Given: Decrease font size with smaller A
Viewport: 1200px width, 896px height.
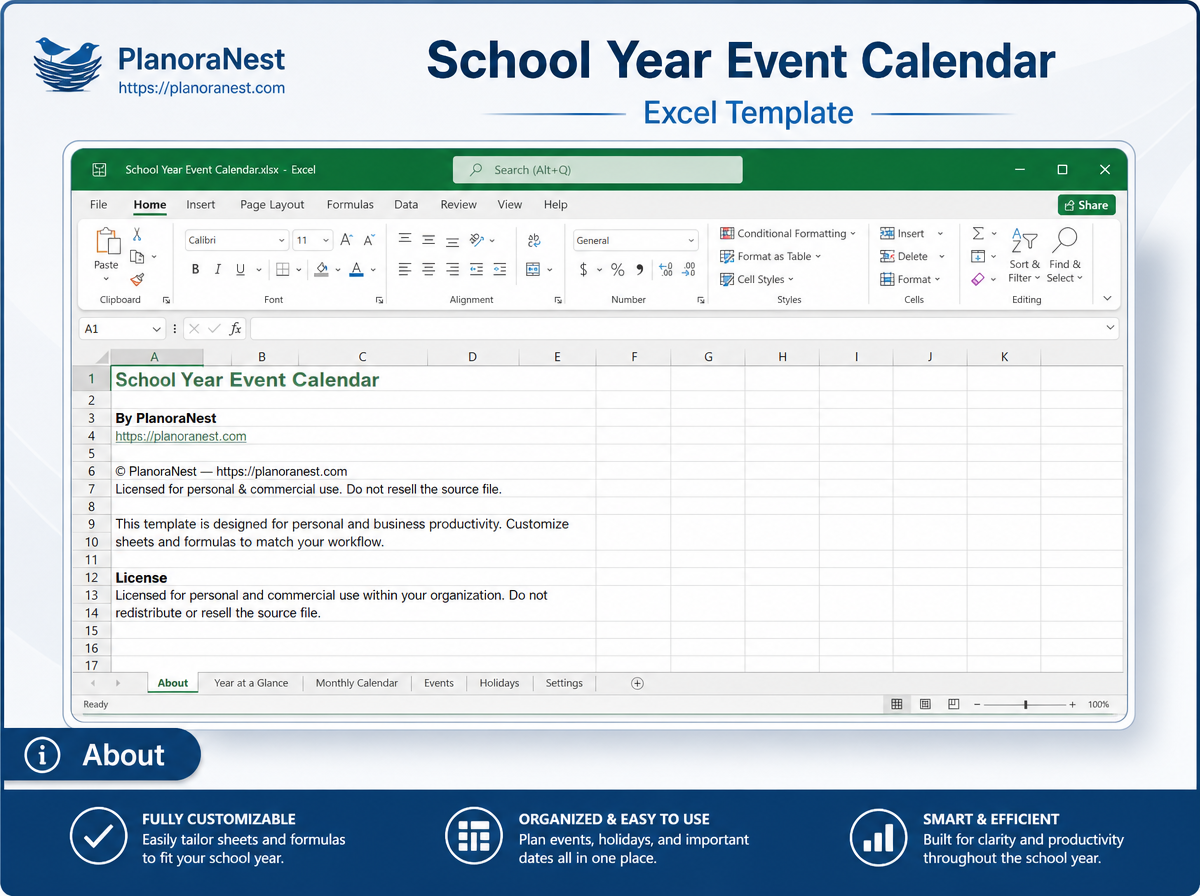Looking at the screenshot, I should tap(369, 240).
